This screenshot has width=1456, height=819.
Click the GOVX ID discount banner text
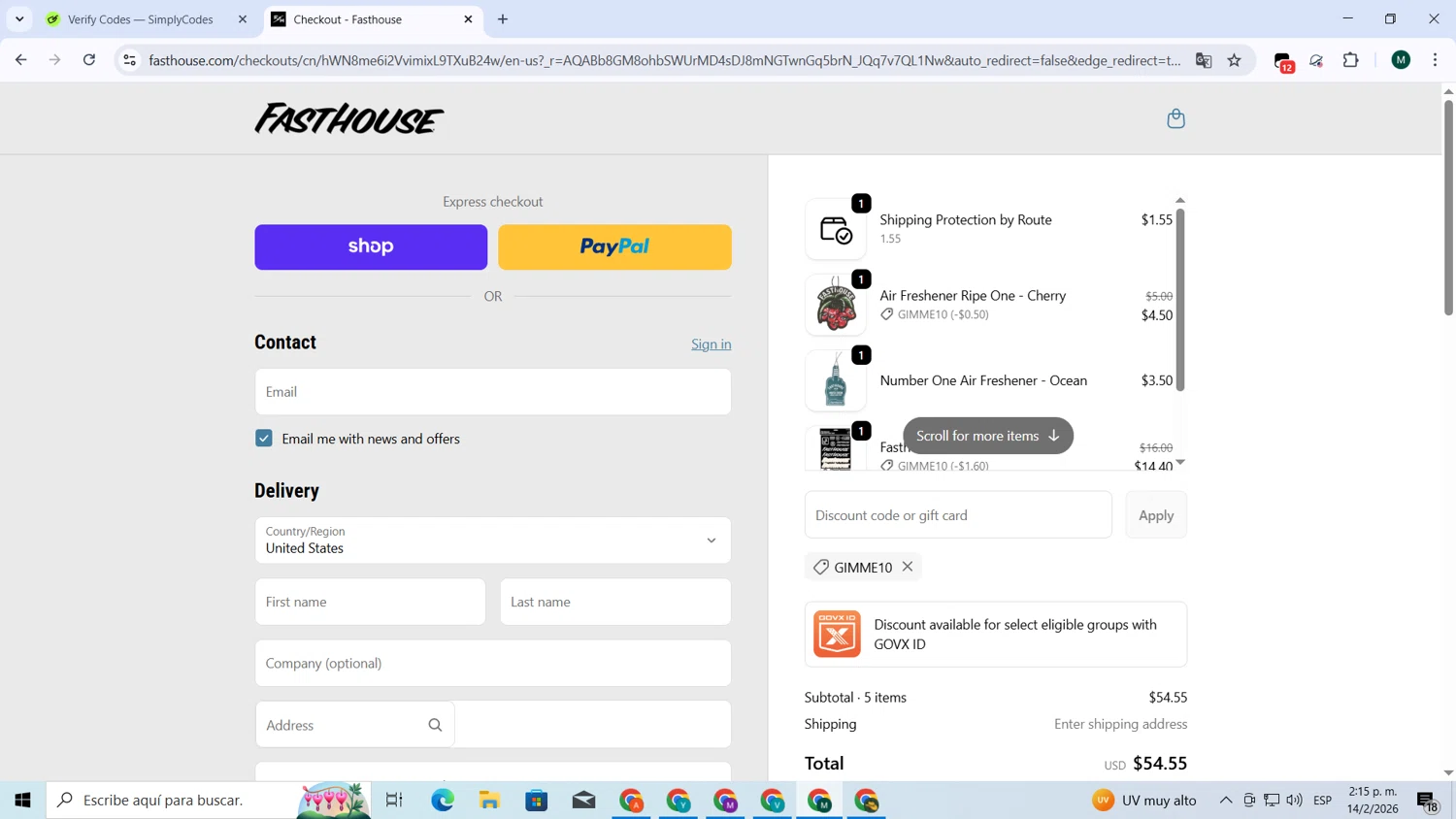[x=1015, y=634]
